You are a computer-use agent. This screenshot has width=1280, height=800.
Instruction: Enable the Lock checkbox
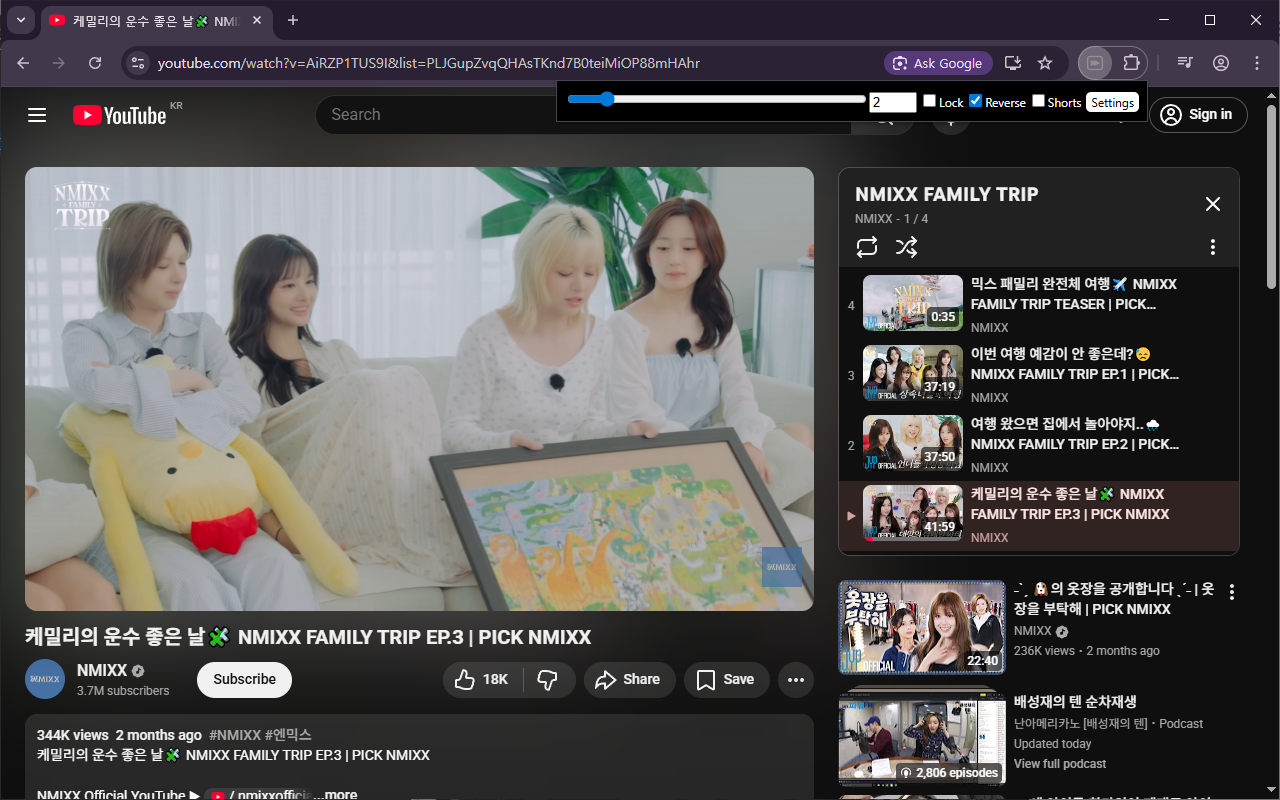pyautogui.click(x=929, y=101)
